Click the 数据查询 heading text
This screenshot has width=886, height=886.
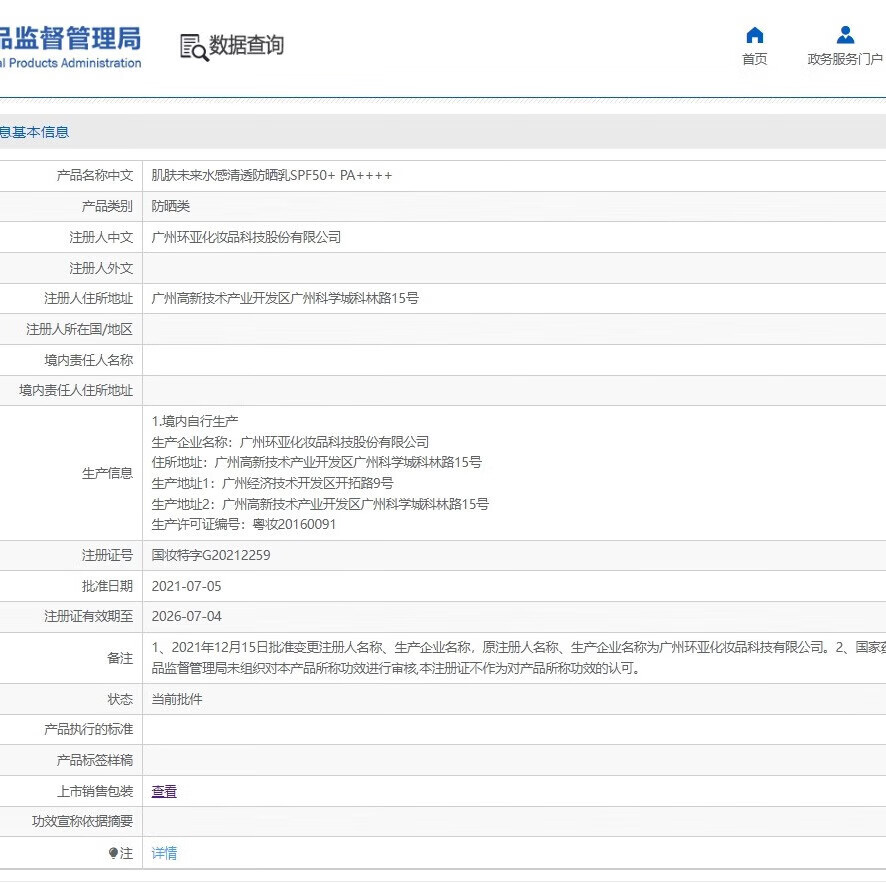[246, 46]
